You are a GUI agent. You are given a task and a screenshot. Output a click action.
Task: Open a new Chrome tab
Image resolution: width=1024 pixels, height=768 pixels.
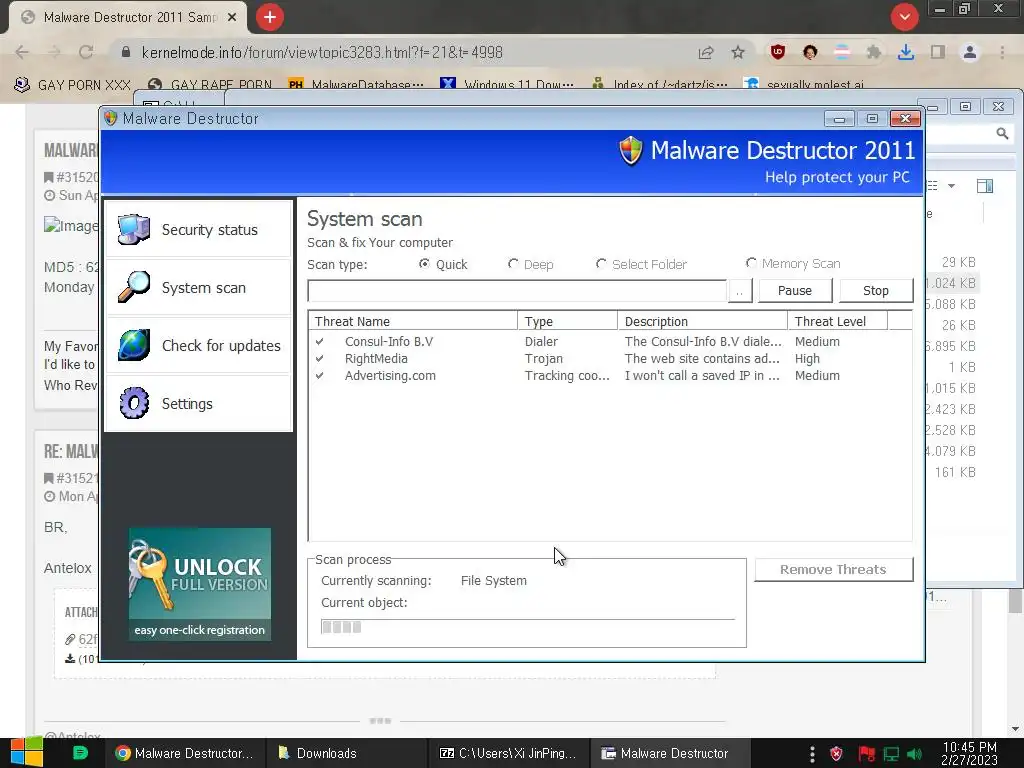[x=270, y=17]
